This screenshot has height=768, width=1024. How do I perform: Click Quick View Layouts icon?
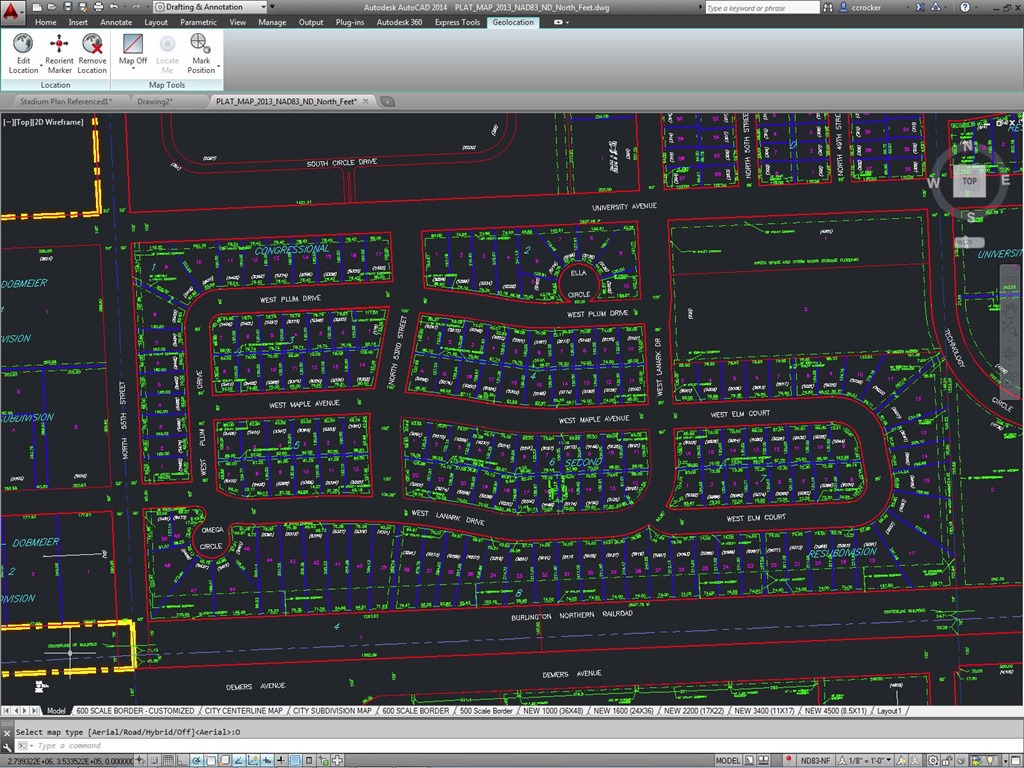click(x=749, y=760)
